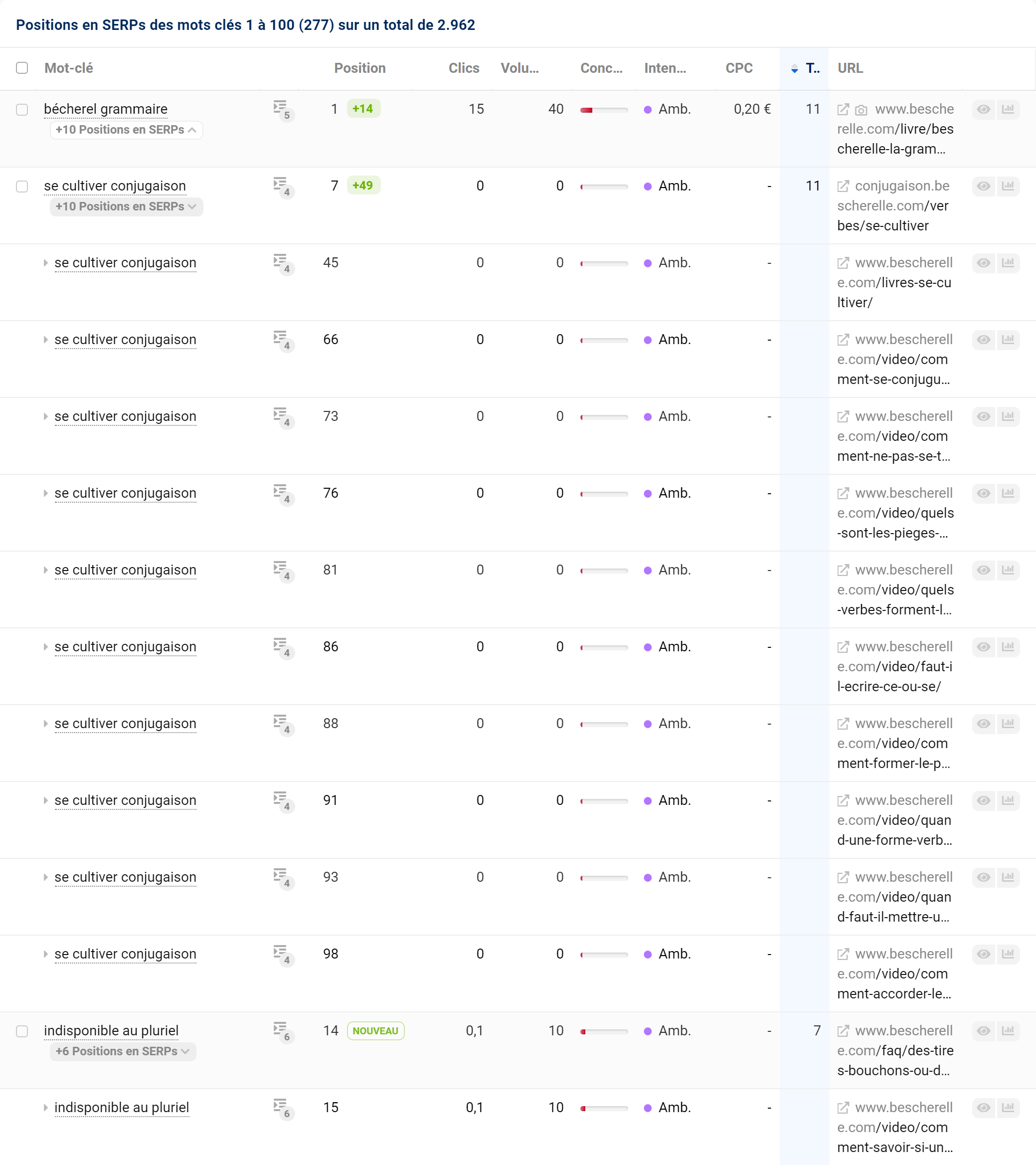The width and height of the screenshot is (1036, 1165).
Task: Open external link icon for conjugaison.bescherelle.com URL
Action: (843, 187)
